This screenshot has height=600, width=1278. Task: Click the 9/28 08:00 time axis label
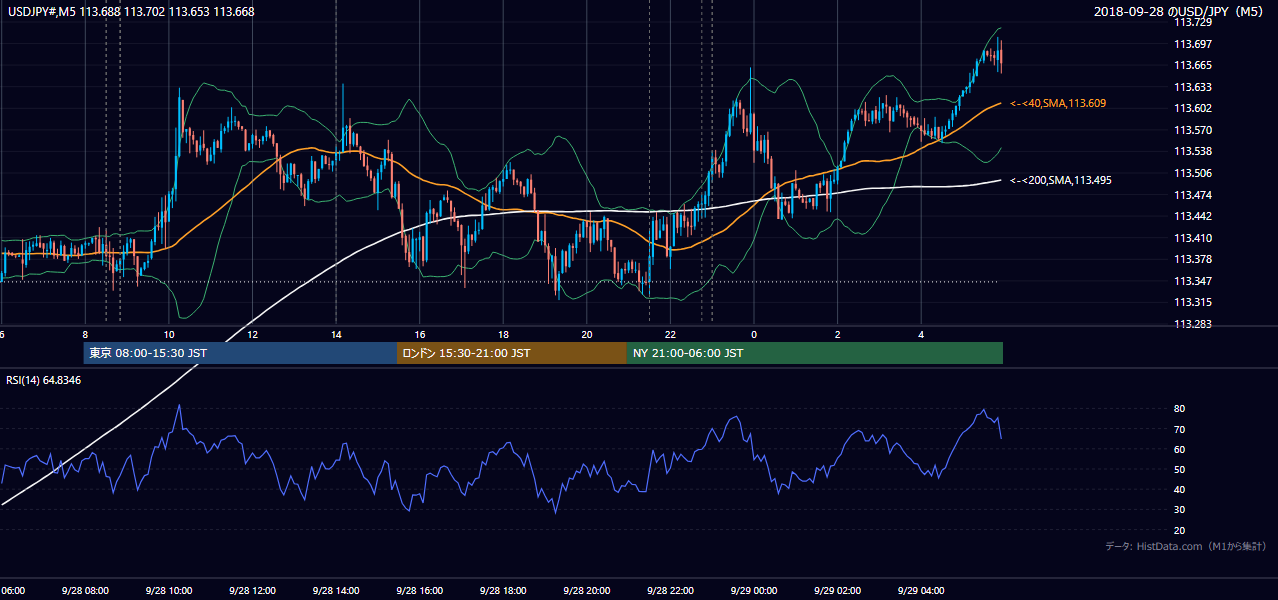coord(84,591)
